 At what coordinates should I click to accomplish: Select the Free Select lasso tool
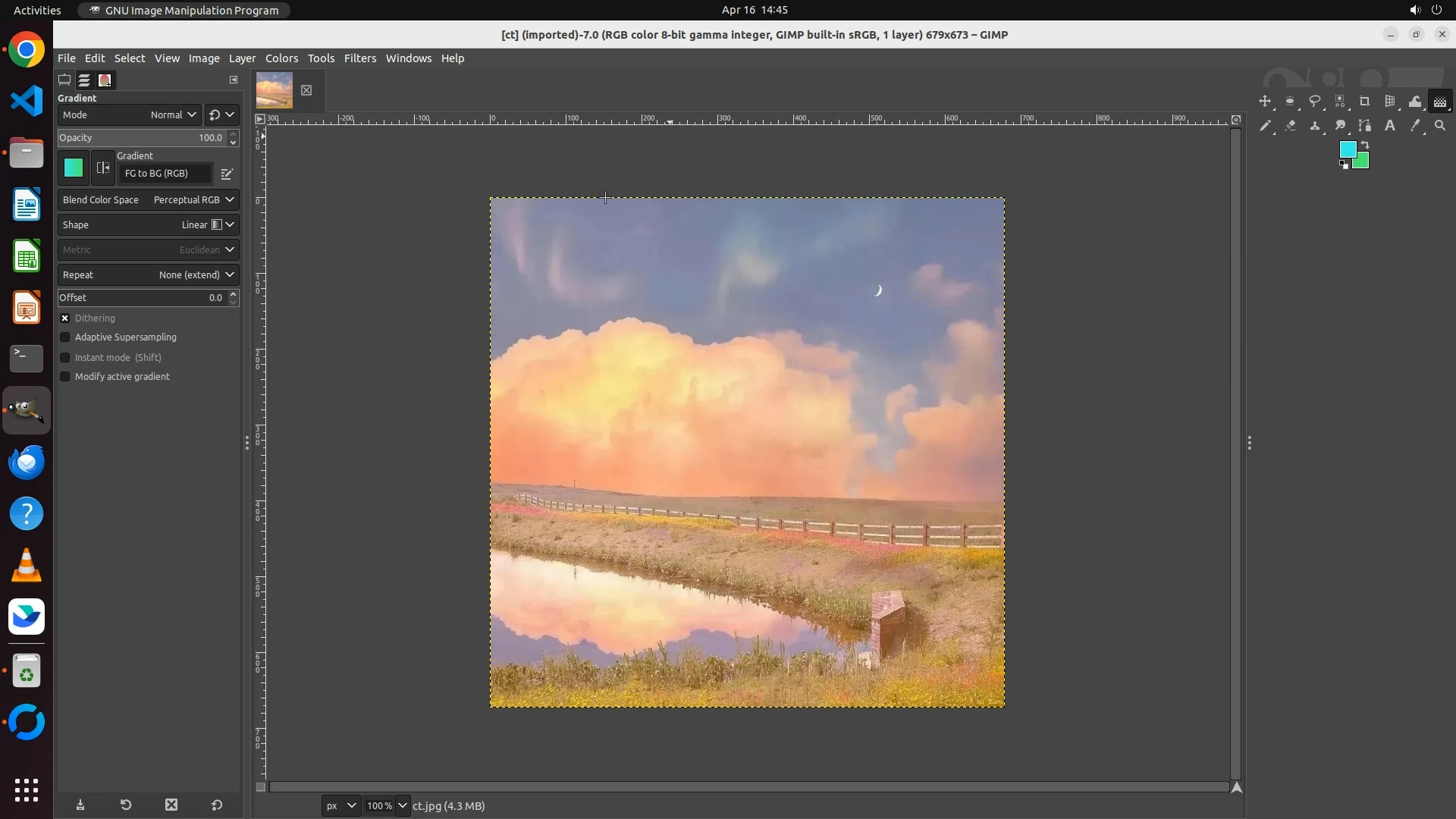(1315, 102)
